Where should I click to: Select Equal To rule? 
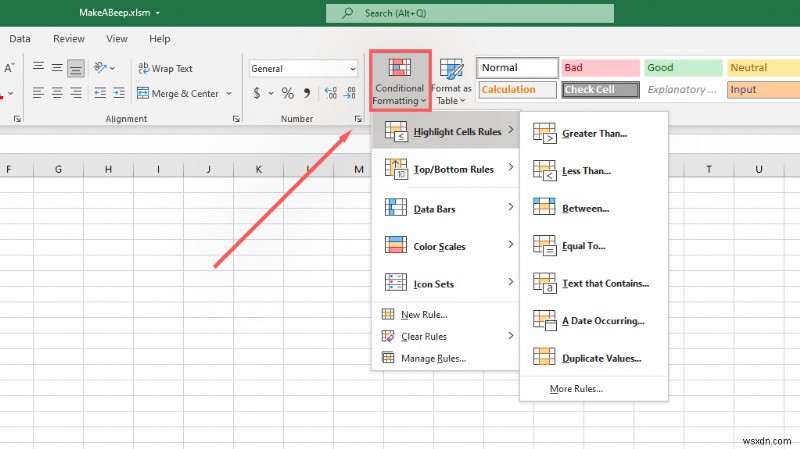[x=594, y=245]
